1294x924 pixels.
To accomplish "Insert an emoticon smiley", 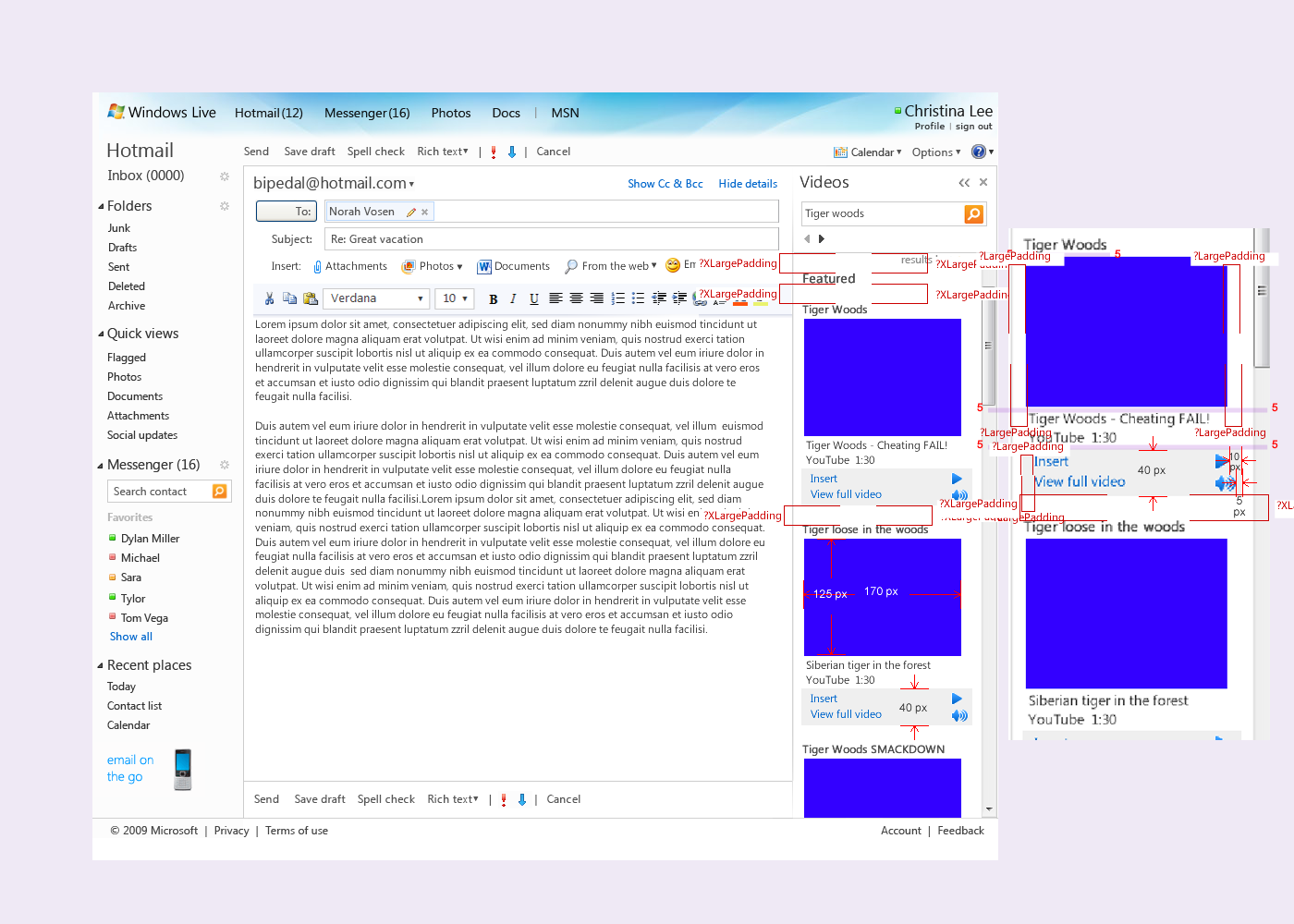I will coord(673,265).
